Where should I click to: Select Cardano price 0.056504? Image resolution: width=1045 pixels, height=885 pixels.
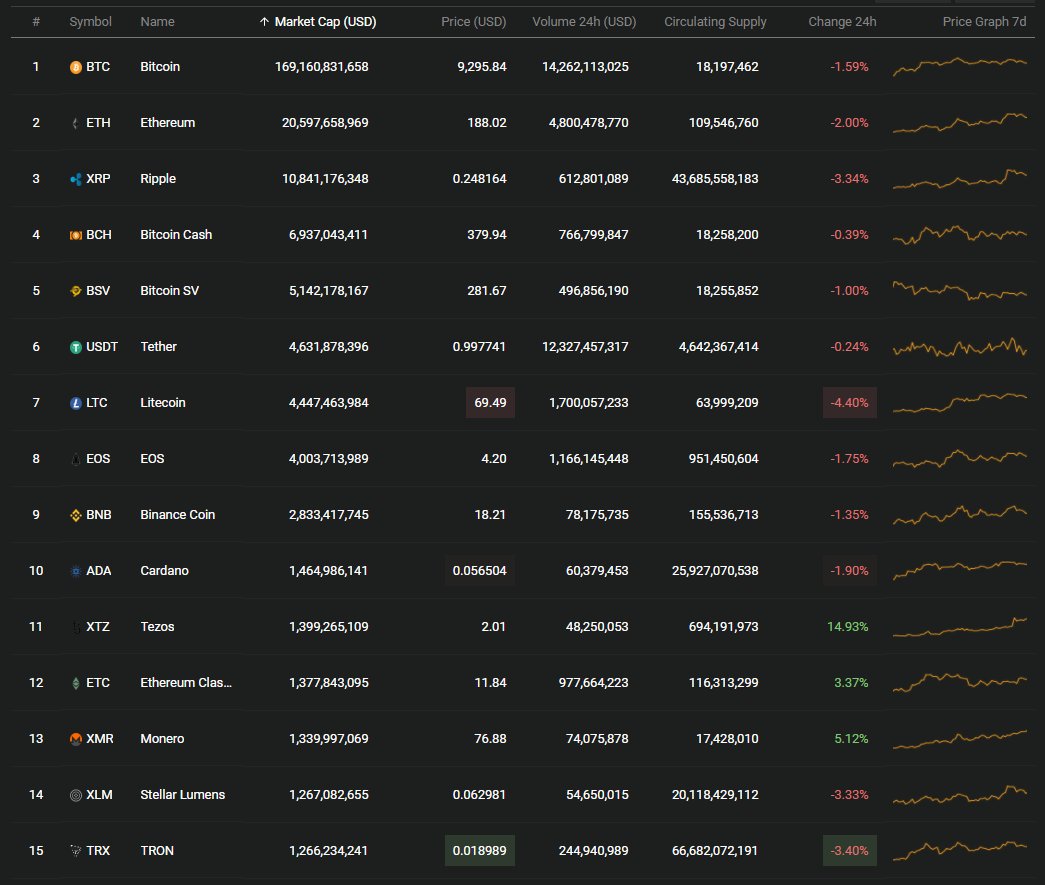coord(480,570)
